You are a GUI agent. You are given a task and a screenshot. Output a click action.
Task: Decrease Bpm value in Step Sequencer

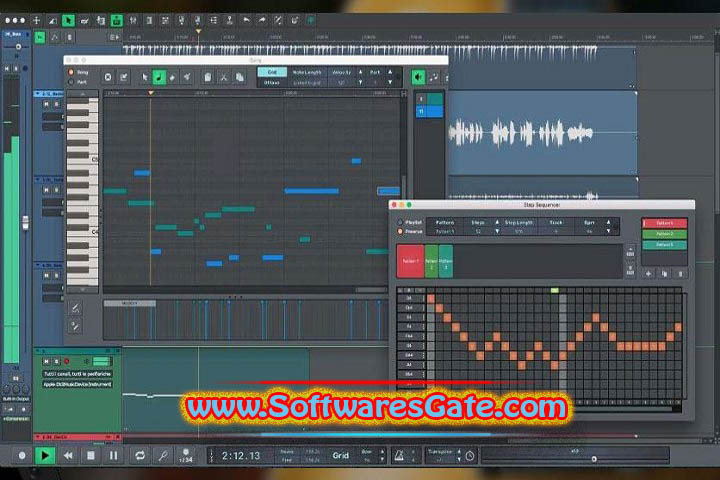(608, 232)
